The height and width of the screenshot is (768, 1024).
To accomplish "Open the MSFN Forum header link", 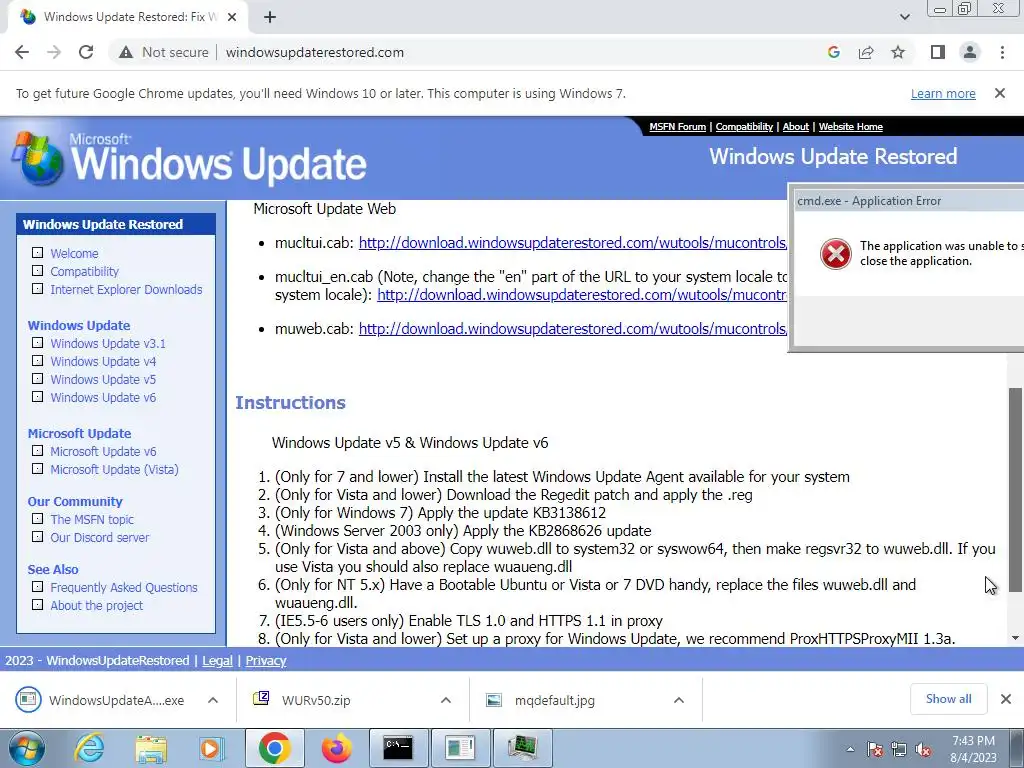I will pyautogui.click(x=677, y=127).
